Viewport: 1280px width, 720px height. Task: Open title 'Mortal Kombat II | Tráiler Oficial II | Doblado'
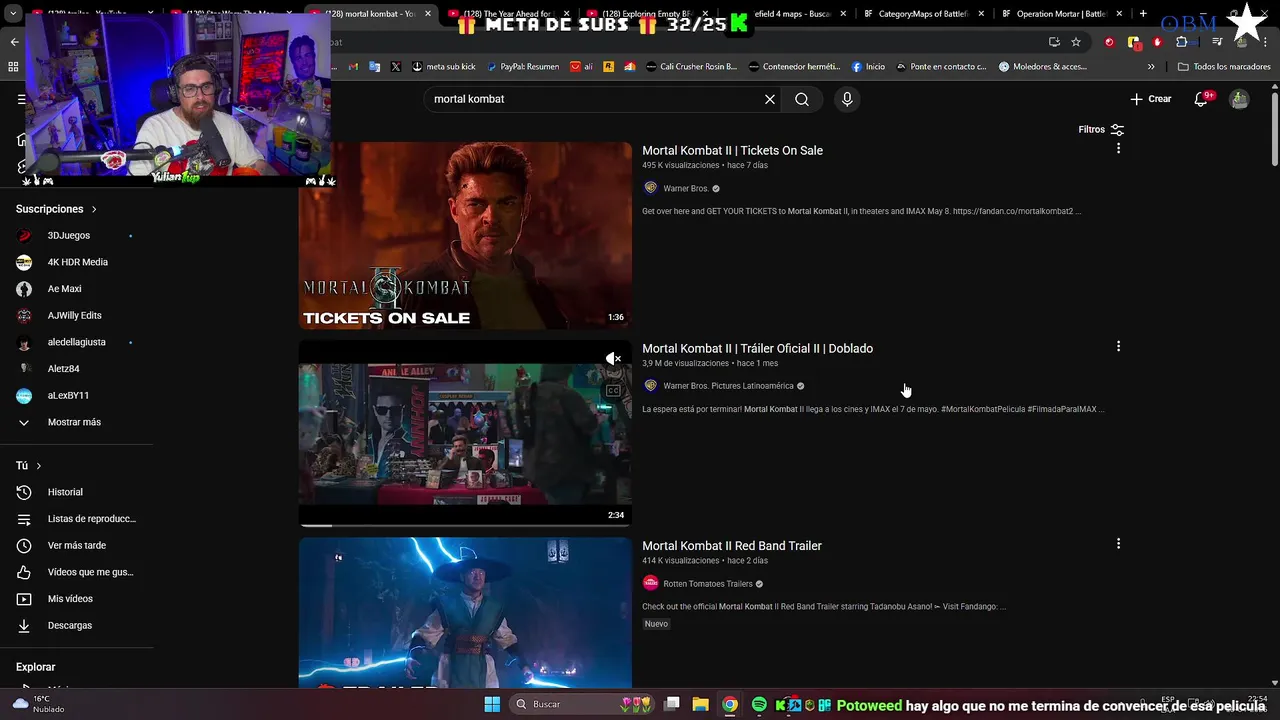757,348
